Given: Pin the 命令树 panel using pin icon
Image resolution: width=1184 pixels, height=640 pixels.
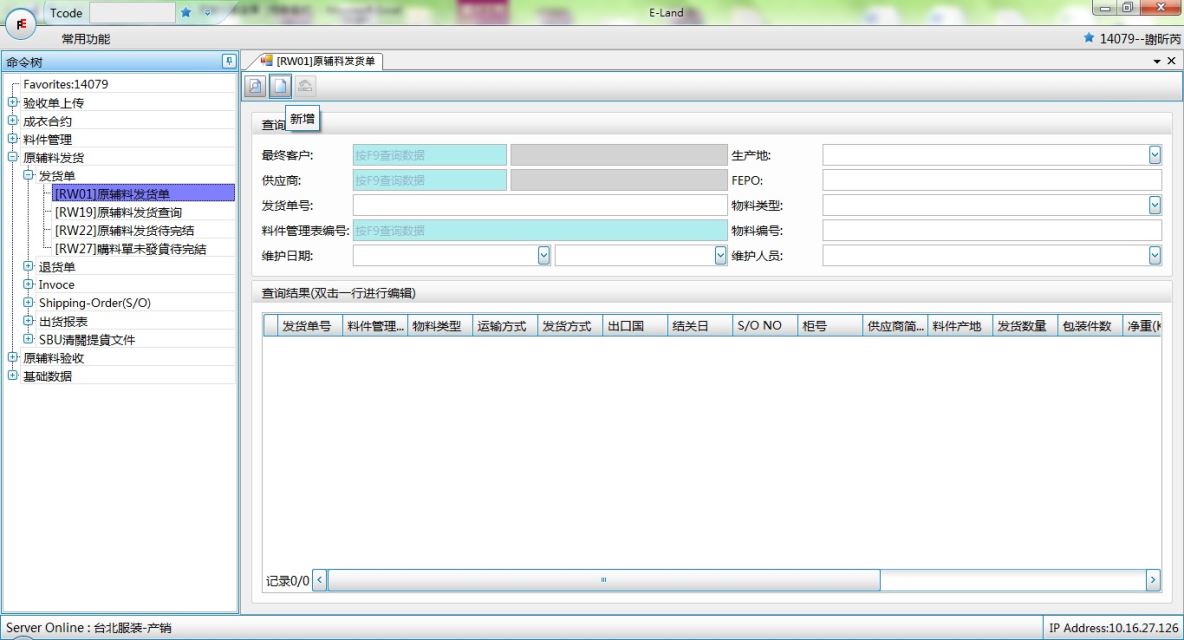Looking at the screenshot, I should tap(229, 62).
